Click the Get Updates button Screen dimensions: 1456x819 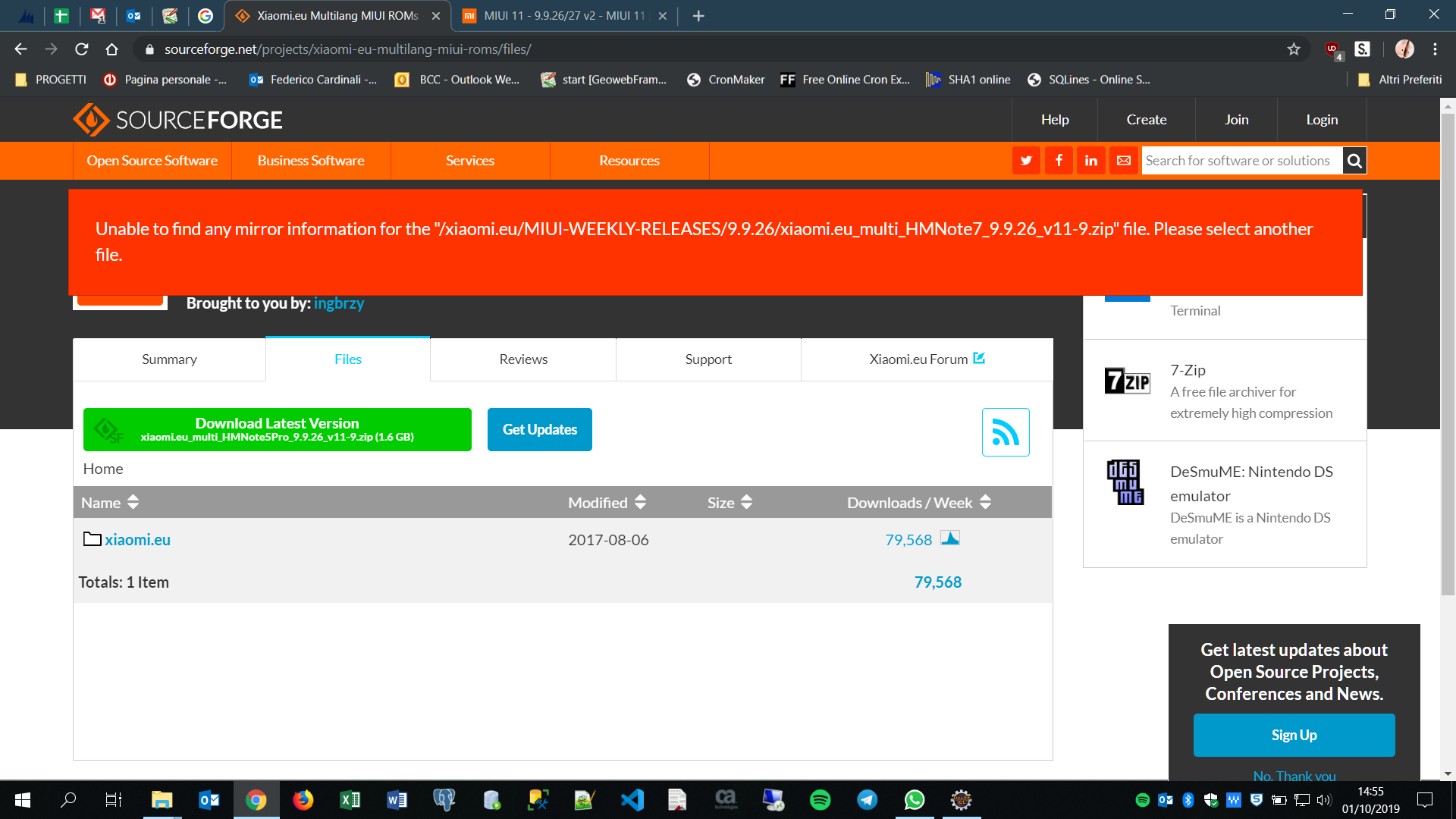coord(539,430)
